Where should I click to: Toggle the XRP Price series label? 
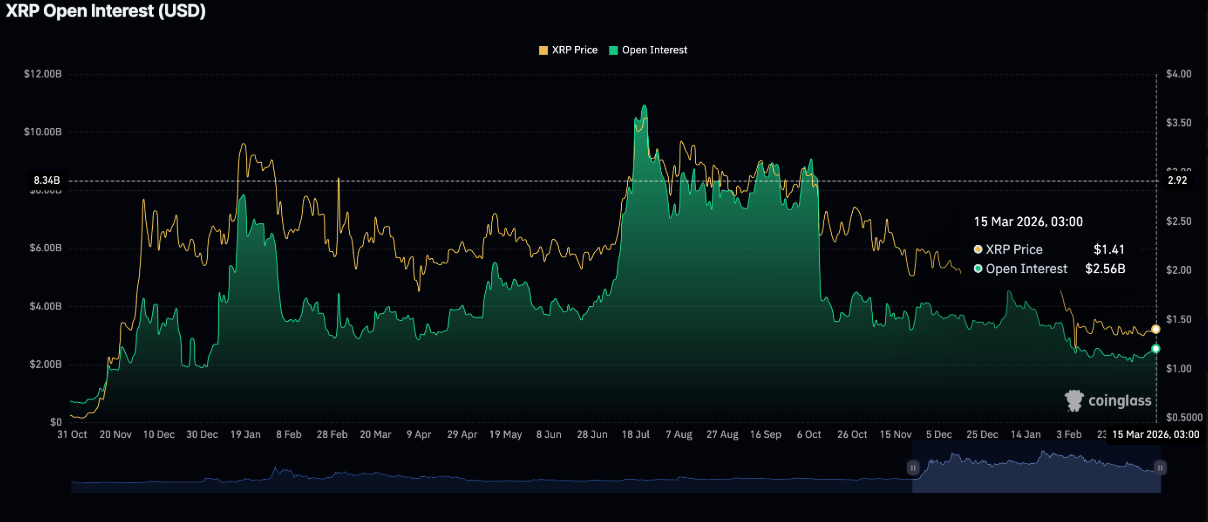574,50
